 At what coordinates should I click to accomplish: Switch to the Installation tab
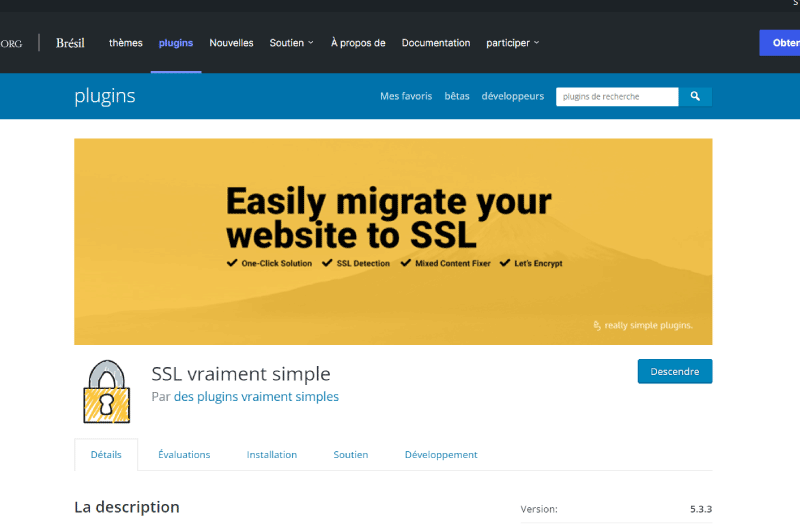click(x=272, y=455)
